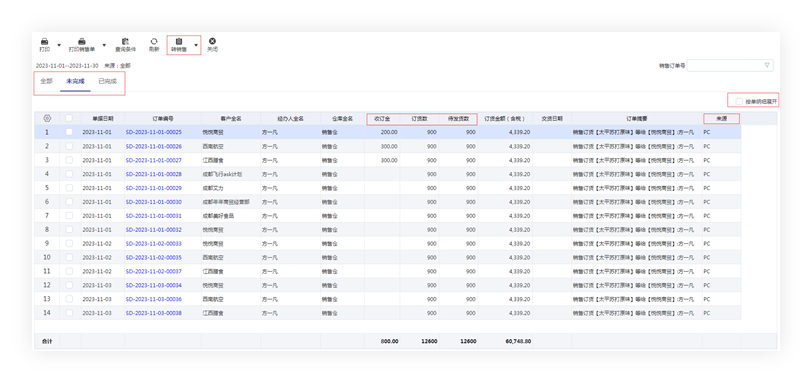Check the box for order SD-2023-11-01-00027
The height and width of the screenshot is (383, 812).
pos(69,160)
